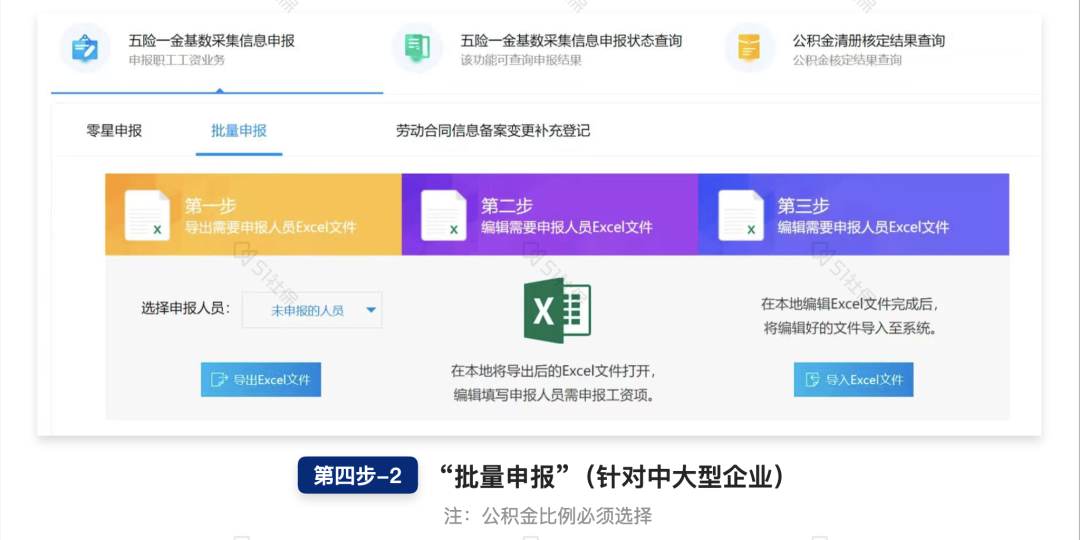
Task: Click the 第三步 Excel file icon
Action: (741, 215)
